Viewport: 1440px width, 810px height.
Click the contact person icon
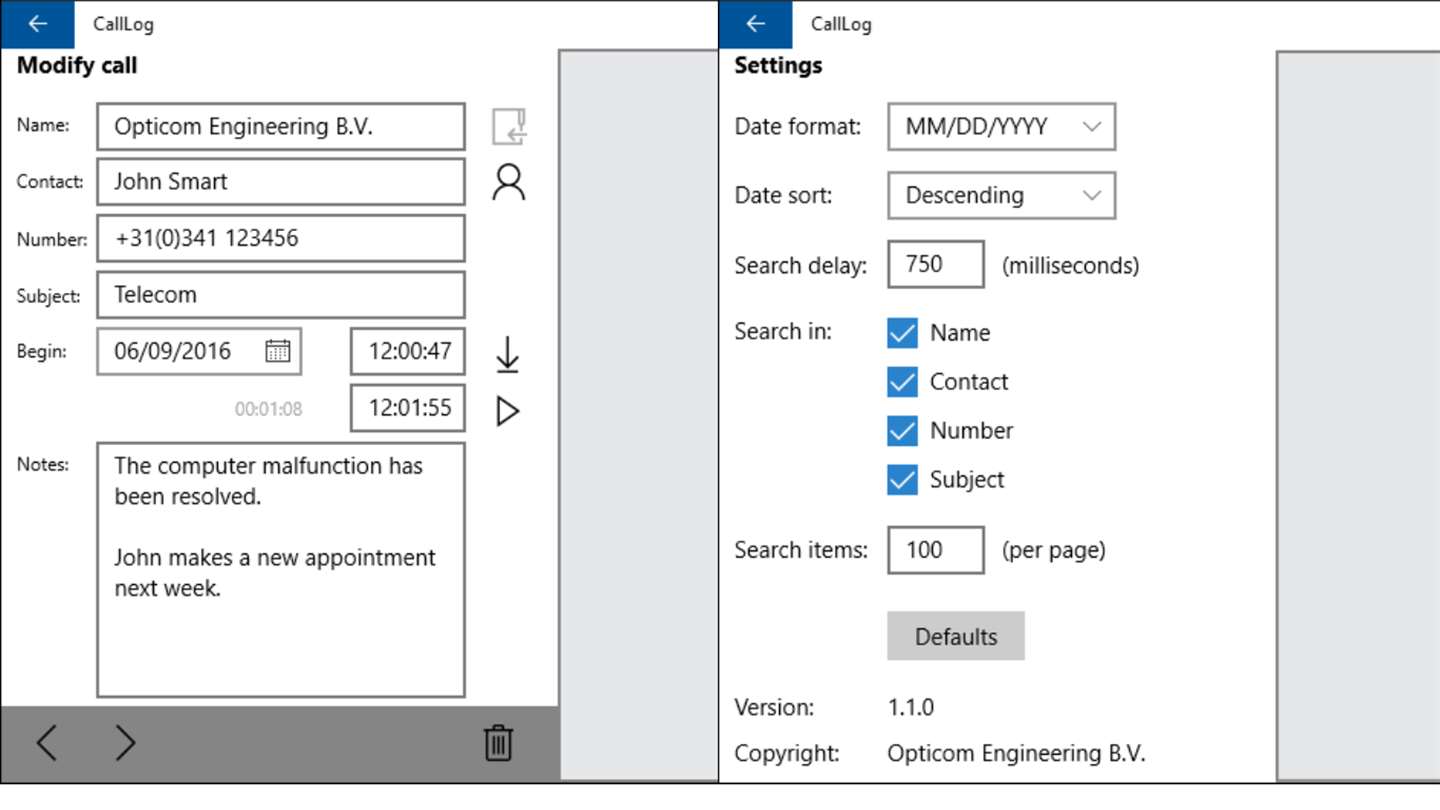508,183
